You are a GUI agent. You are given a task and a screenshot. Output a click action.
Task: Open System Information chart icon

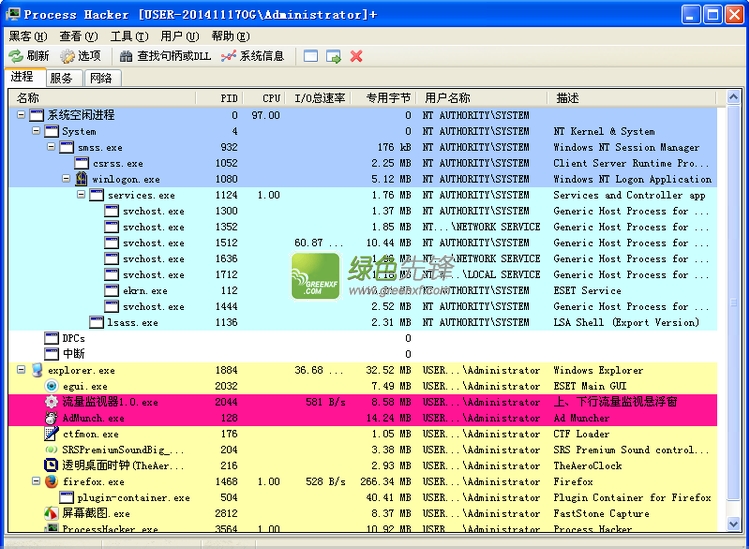228,56
